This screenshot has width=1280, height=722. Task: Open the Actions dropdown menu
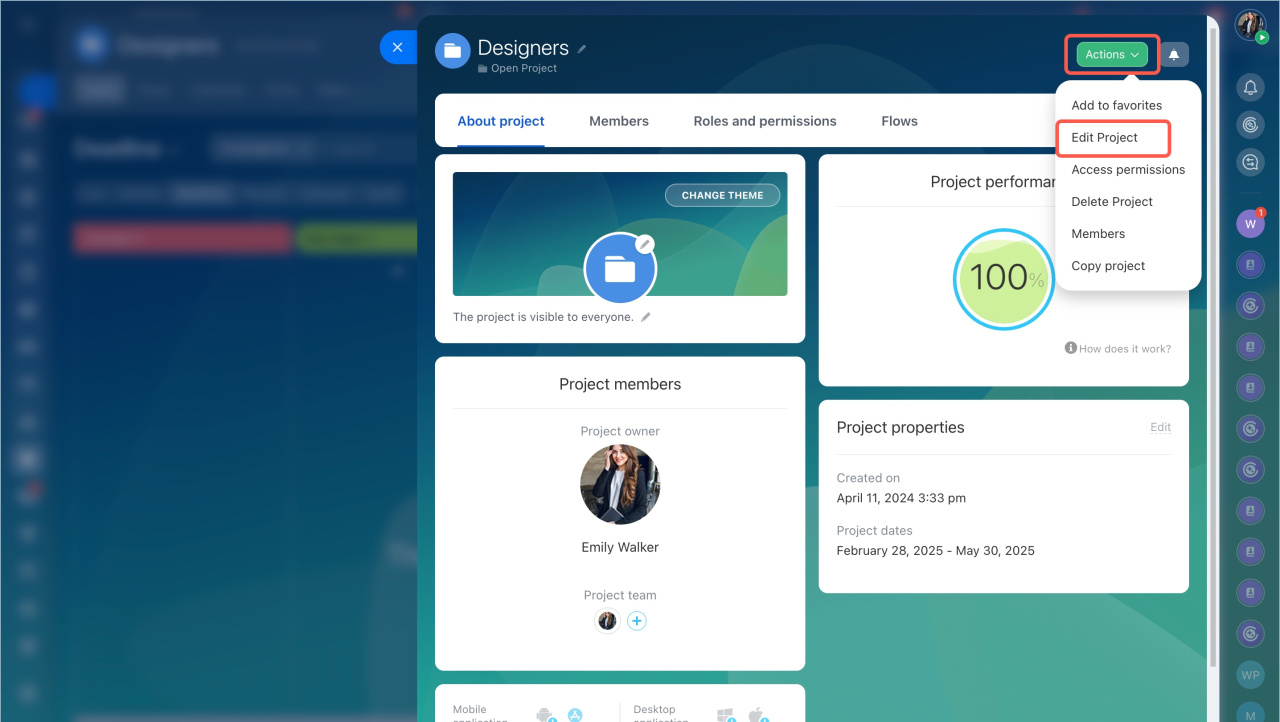(x=1112, y=55)
